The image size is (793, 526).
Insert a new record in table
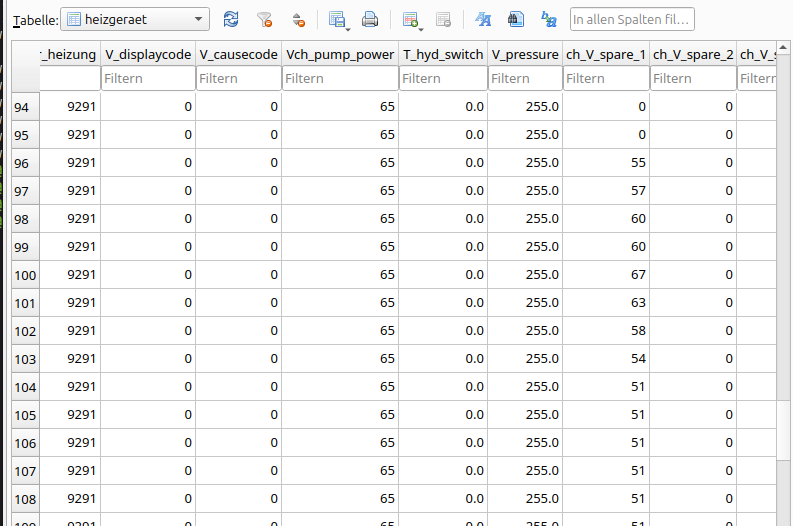tap(410, 19)
